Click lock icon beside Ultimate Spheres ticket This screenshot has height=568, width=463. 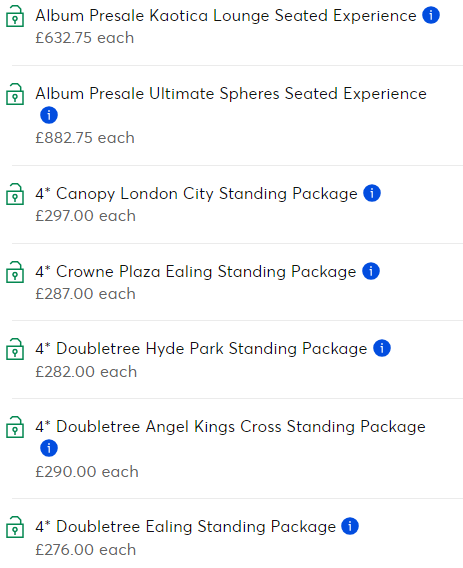pos(15,94)
